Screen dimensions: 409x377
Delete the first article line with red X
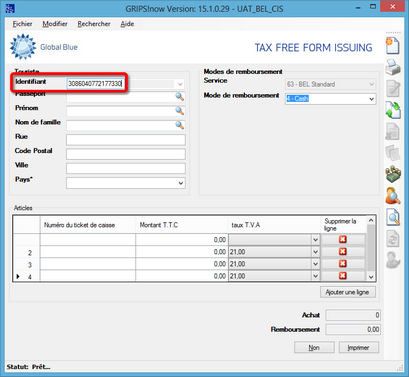click(x=343, y=239)
